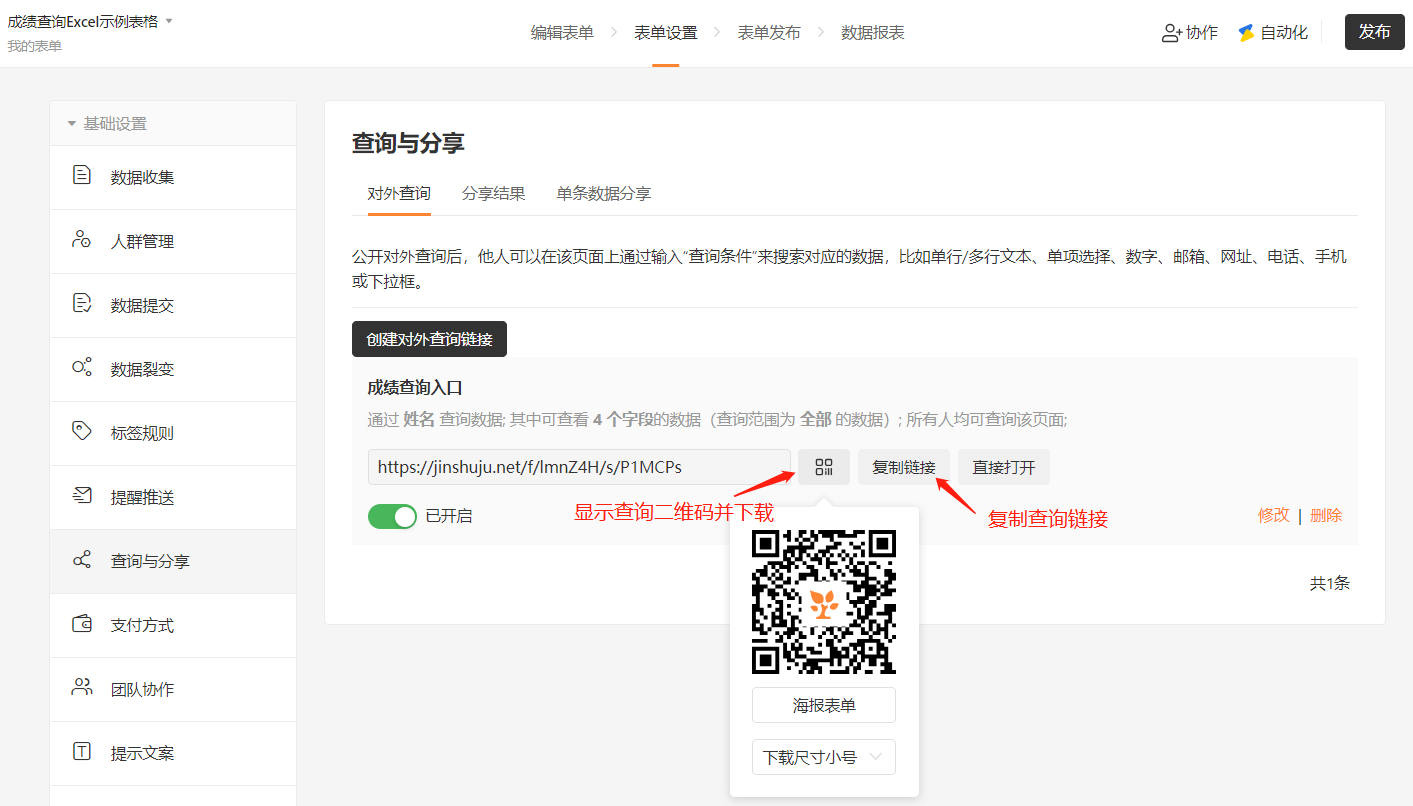Click the 发布 button
This screenshot has height=806, width=1413.
click(1374, 32)
